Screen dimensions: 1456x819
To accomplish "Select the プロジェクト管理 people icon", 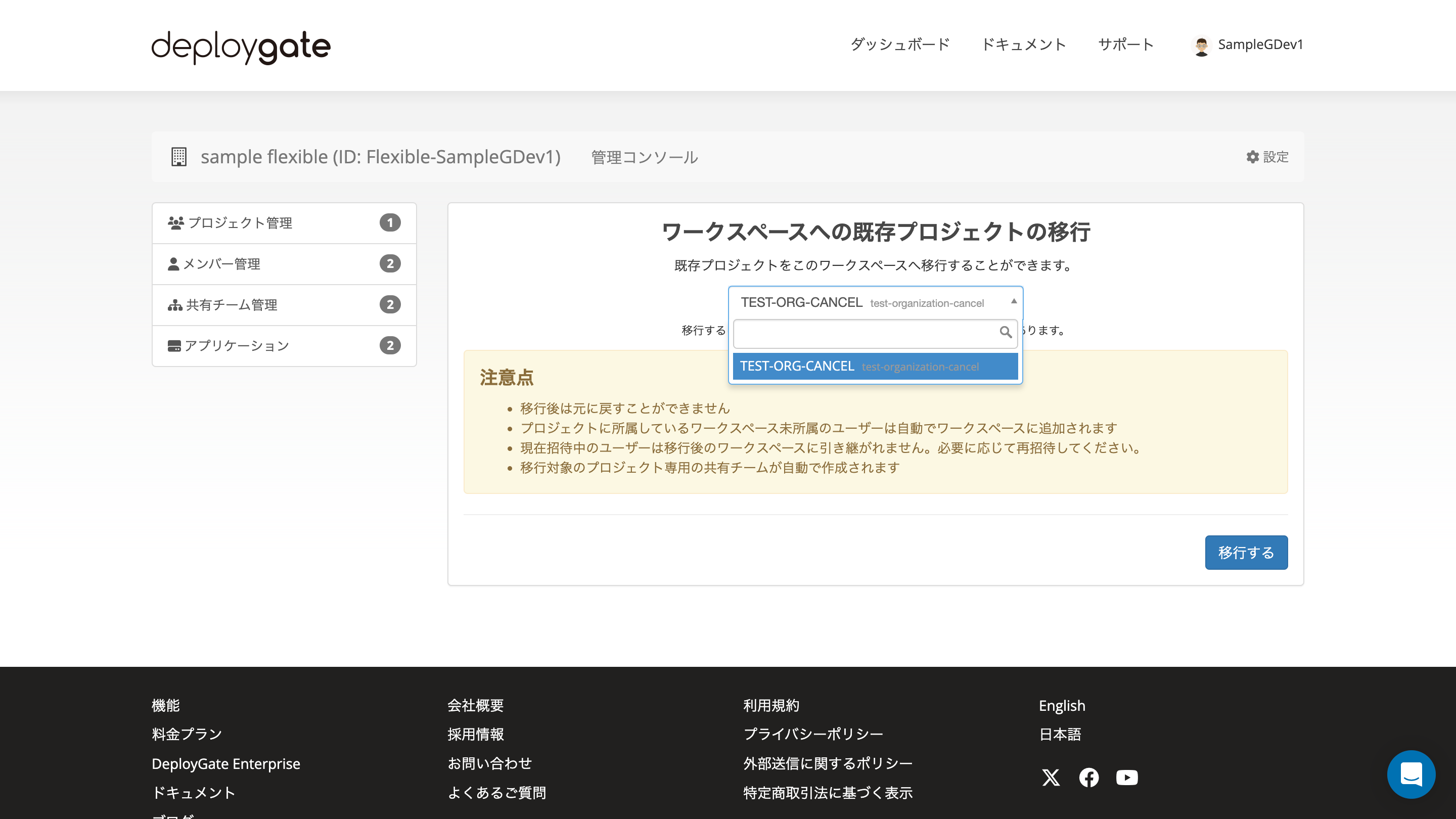I will click(x=175, y=222).
